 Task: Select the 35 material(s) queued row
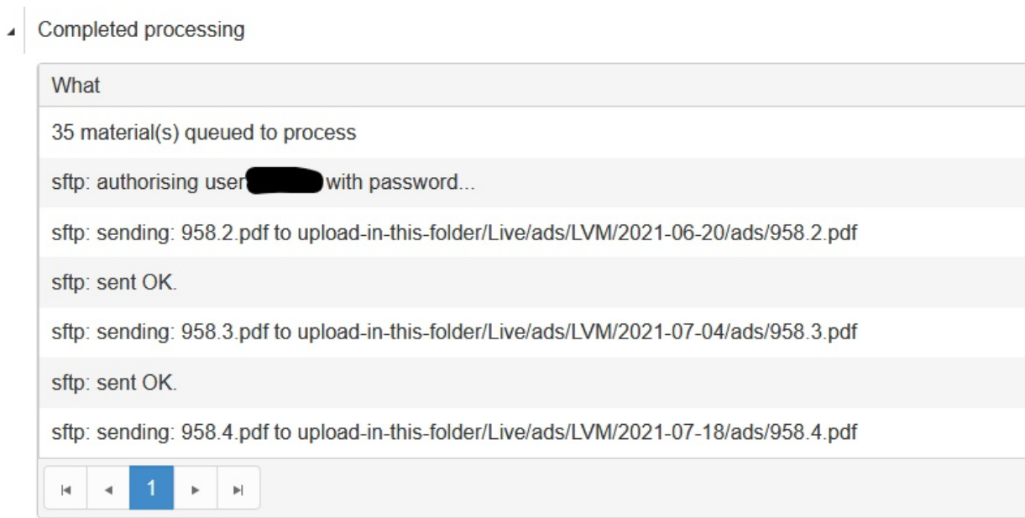pos(204,132)
